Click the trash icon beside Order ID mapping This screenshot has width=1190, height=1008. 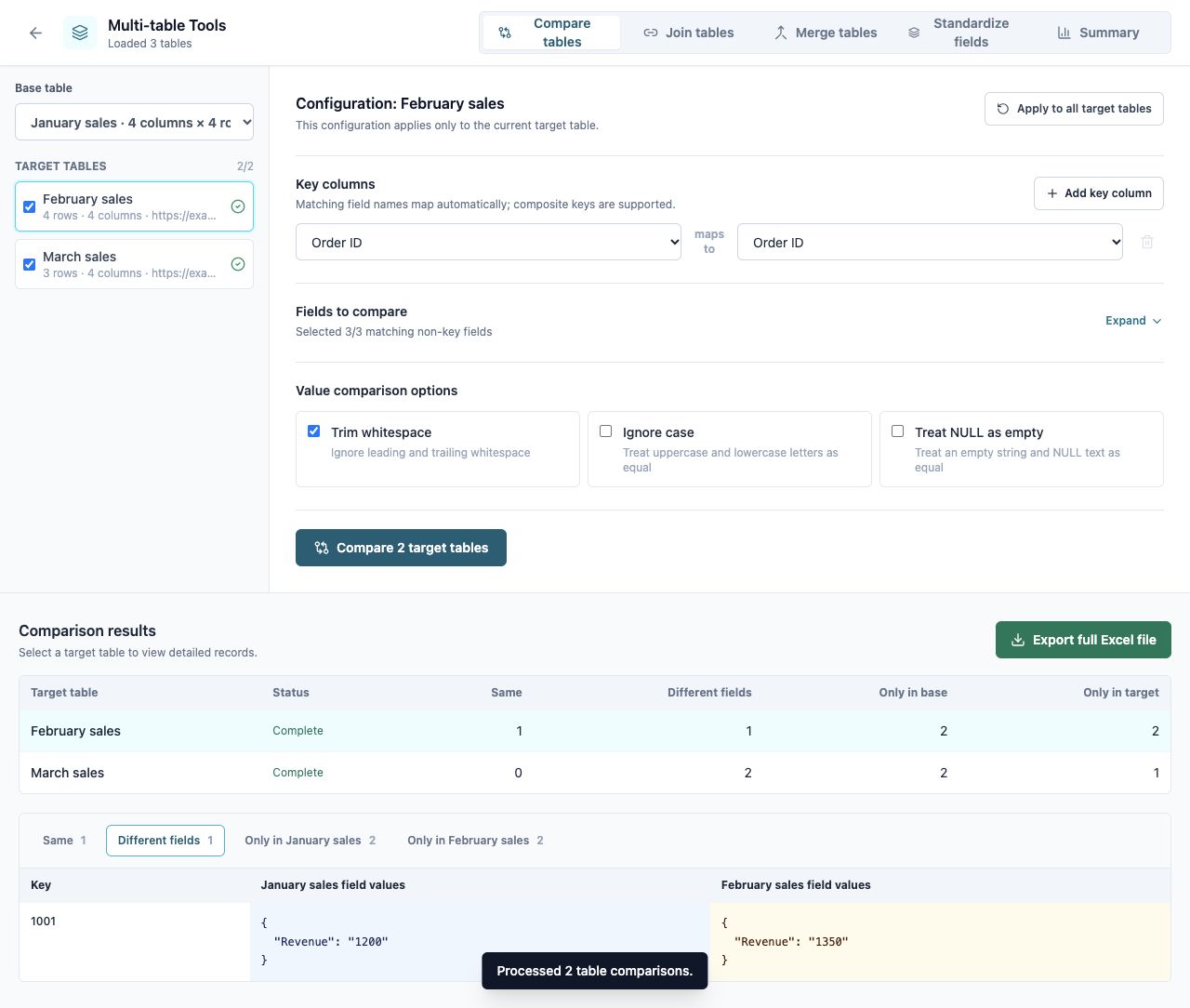tap(1147, 242)
